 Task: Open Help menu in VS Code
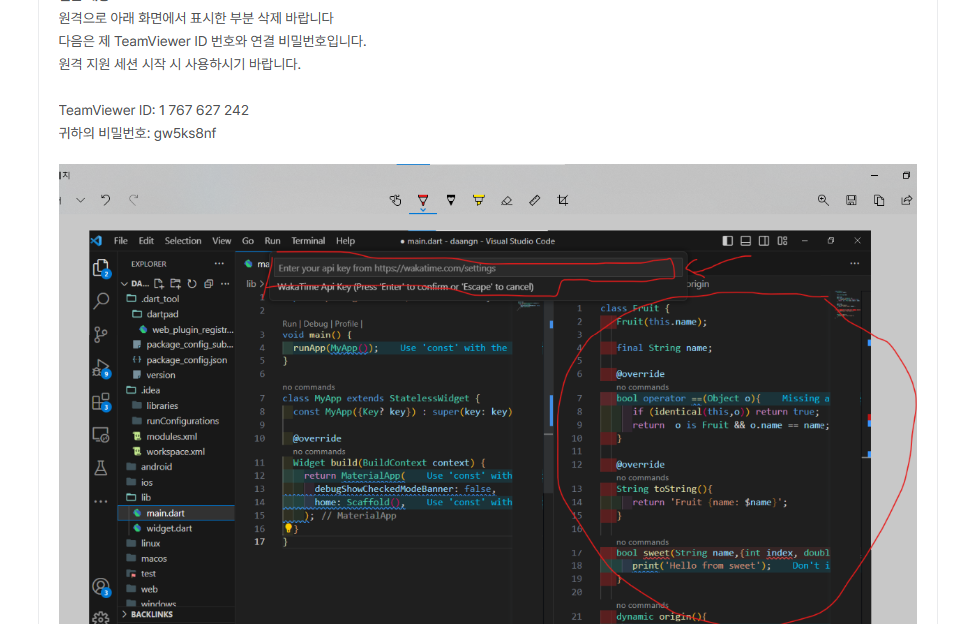[x=346, y=241]
